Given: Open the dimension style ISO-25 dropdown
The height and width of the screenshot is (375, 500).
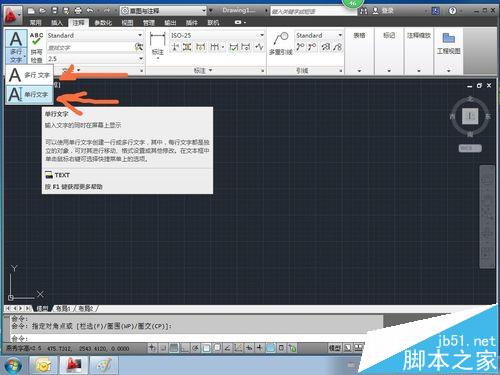Looking at the screenshot, I should [217, 35].
